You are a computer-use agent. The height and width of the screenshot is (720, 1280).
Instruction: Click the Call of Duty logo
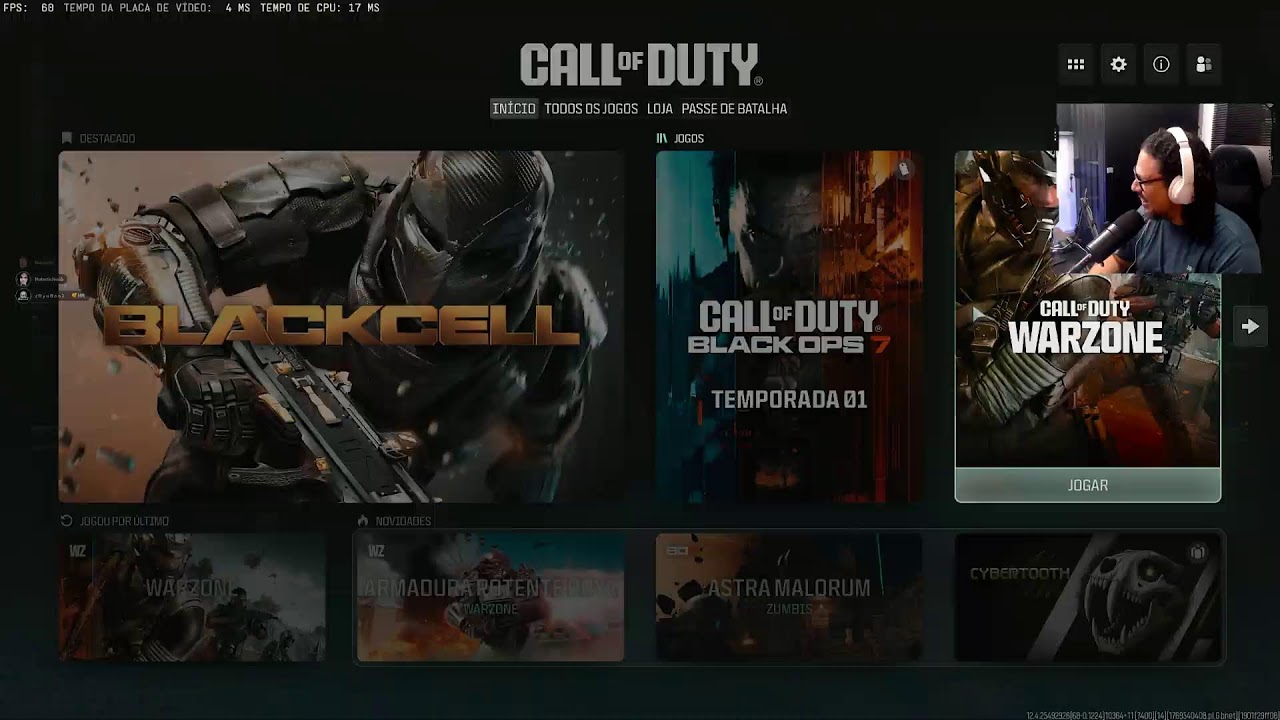[x=641, y=65]
